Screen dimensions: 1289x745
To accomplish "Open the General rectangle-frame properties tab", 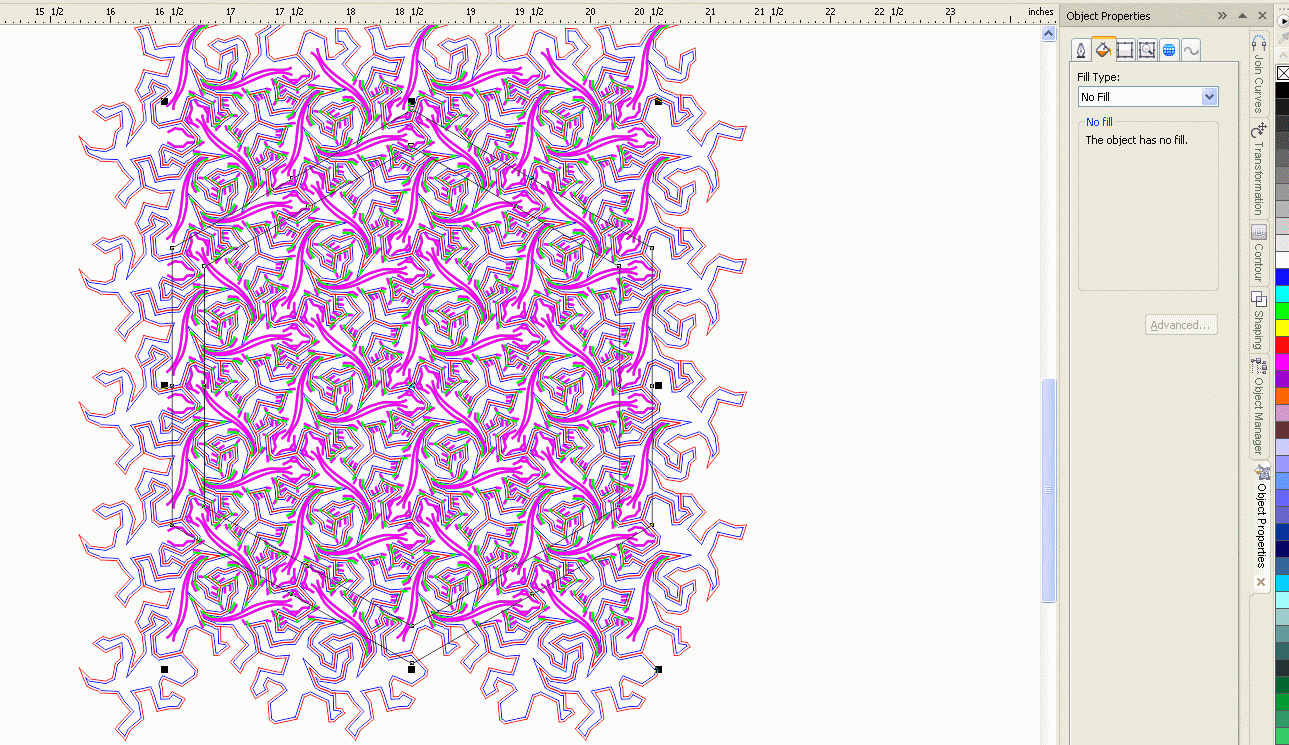I will 1125,50.
